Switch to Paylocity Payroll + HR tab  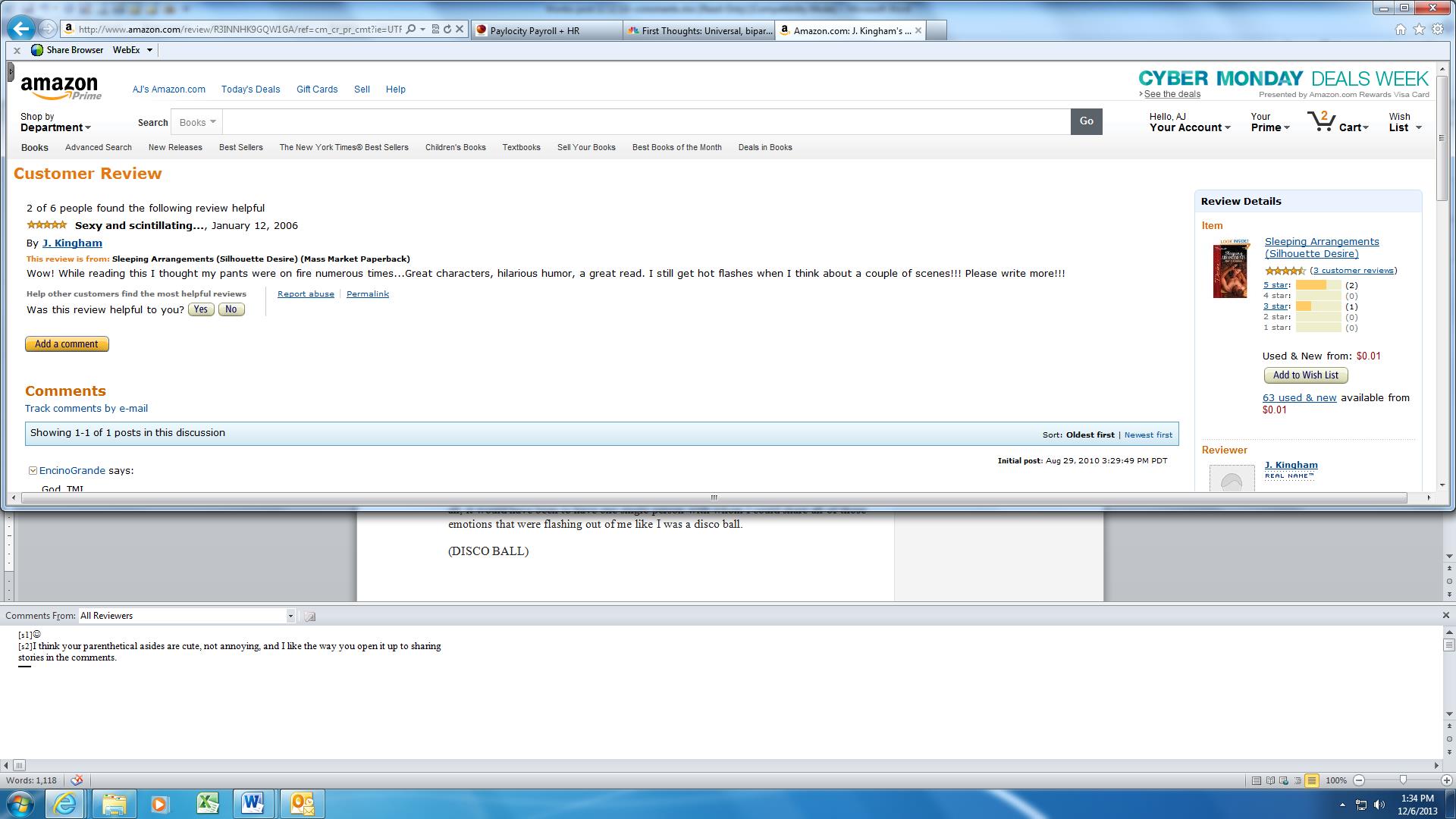[546, 30]
